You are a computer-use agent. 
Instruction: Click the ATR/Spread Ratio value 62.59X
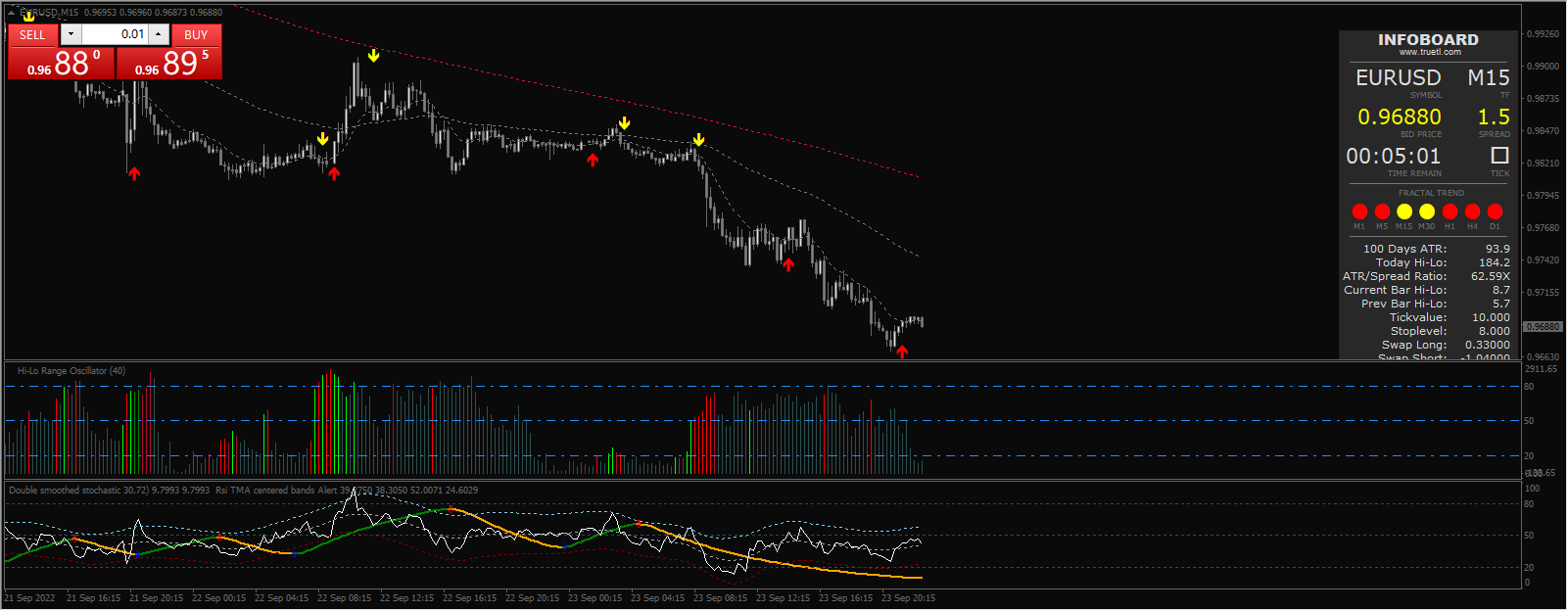click(1491, 276)
